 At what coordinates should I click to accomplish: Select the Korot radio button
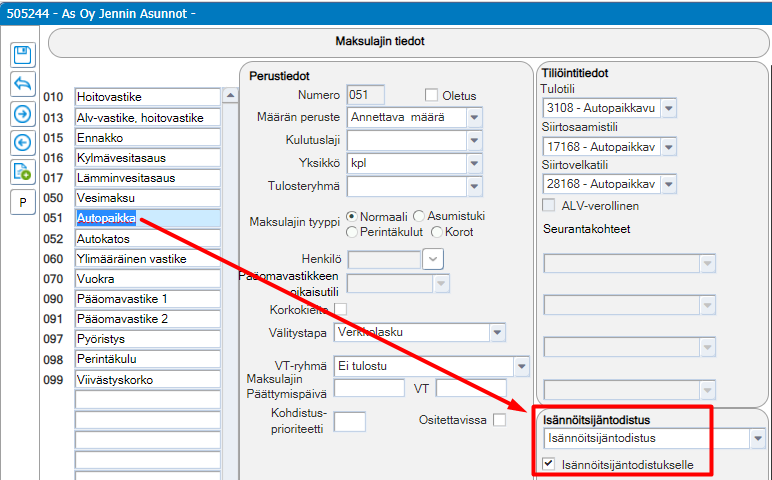[x=436, y=232]
